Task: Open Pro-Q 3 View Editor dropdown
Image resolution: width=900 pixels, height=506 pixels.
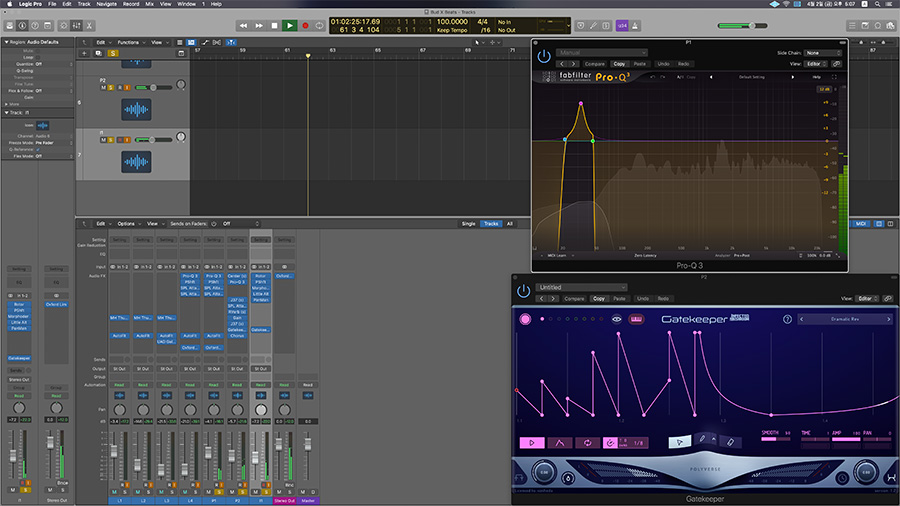Action: [815, 64]
